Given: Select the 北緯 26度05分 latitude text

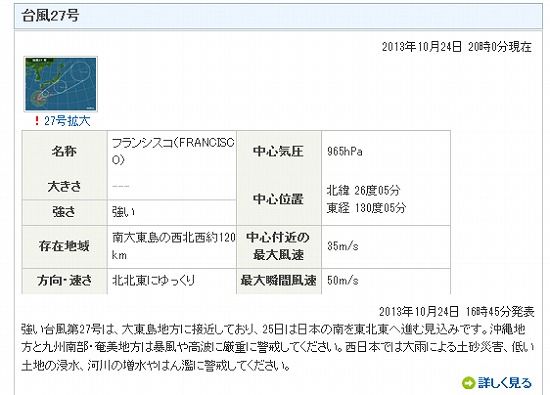Looking at the screenshot, I should [x=363, y=190].
